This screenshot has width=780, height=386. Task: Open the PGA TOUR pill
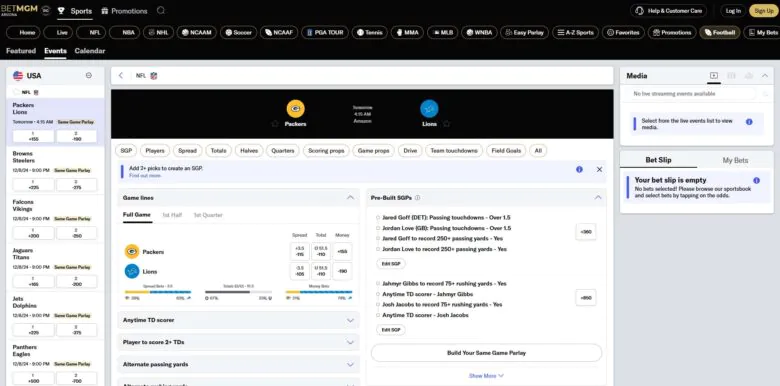point(325,32)
